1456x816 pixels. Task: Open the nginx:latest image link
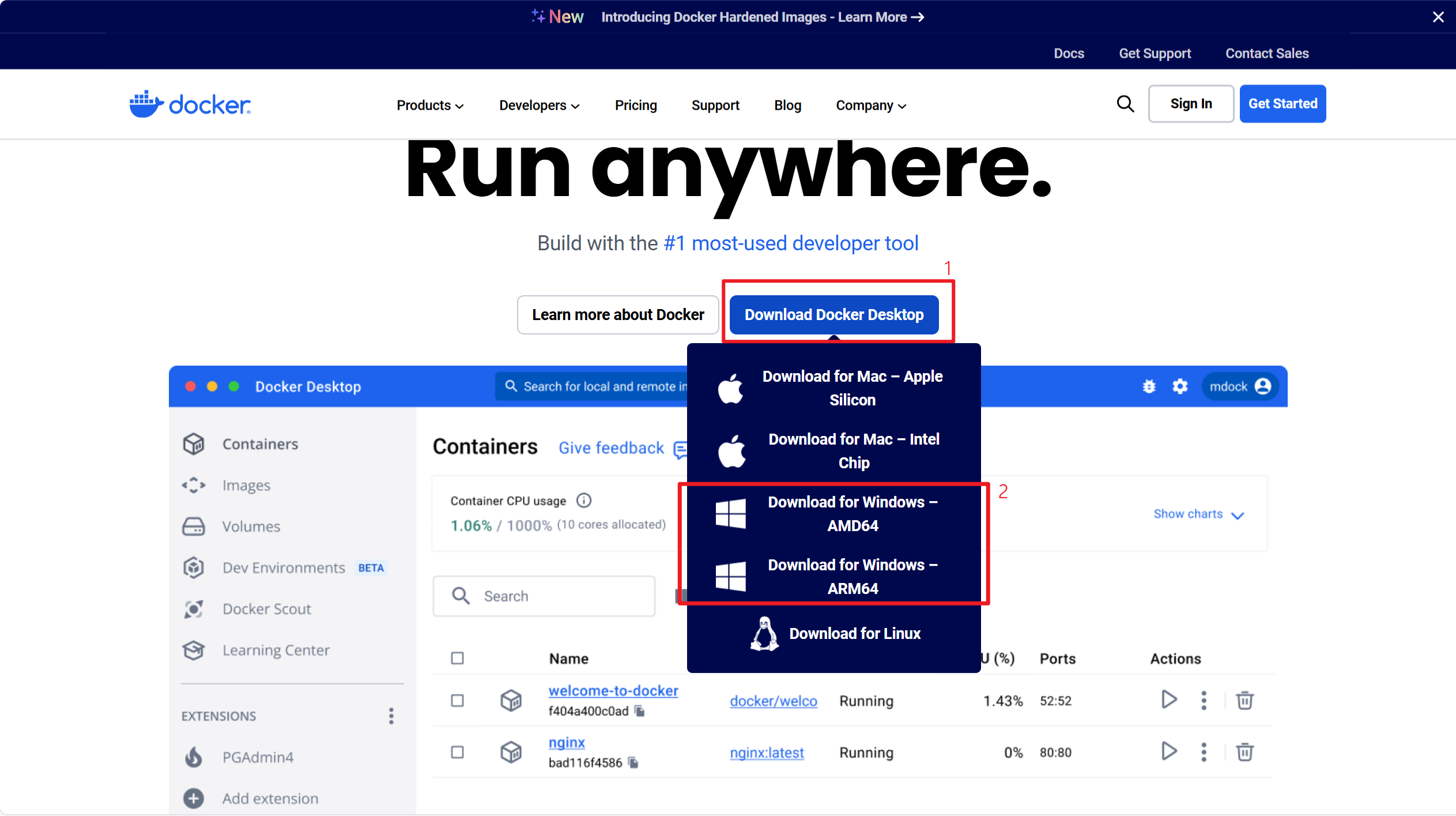[x=767, y=753]
